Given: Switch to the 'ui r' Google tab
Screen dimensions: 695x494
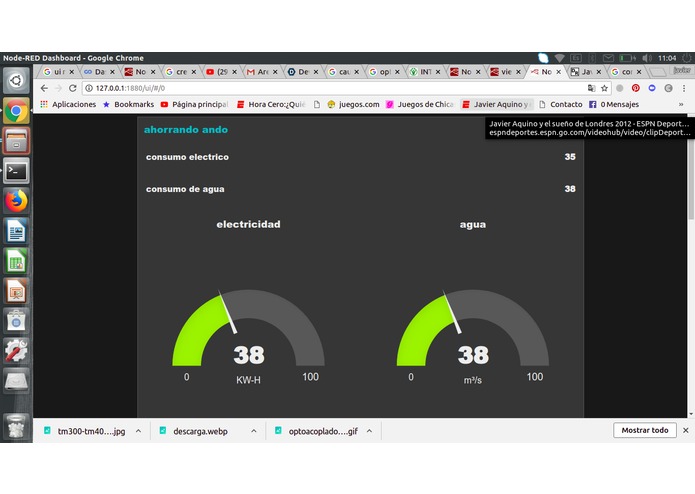Looking at the screenshot, I should point(59,72).
